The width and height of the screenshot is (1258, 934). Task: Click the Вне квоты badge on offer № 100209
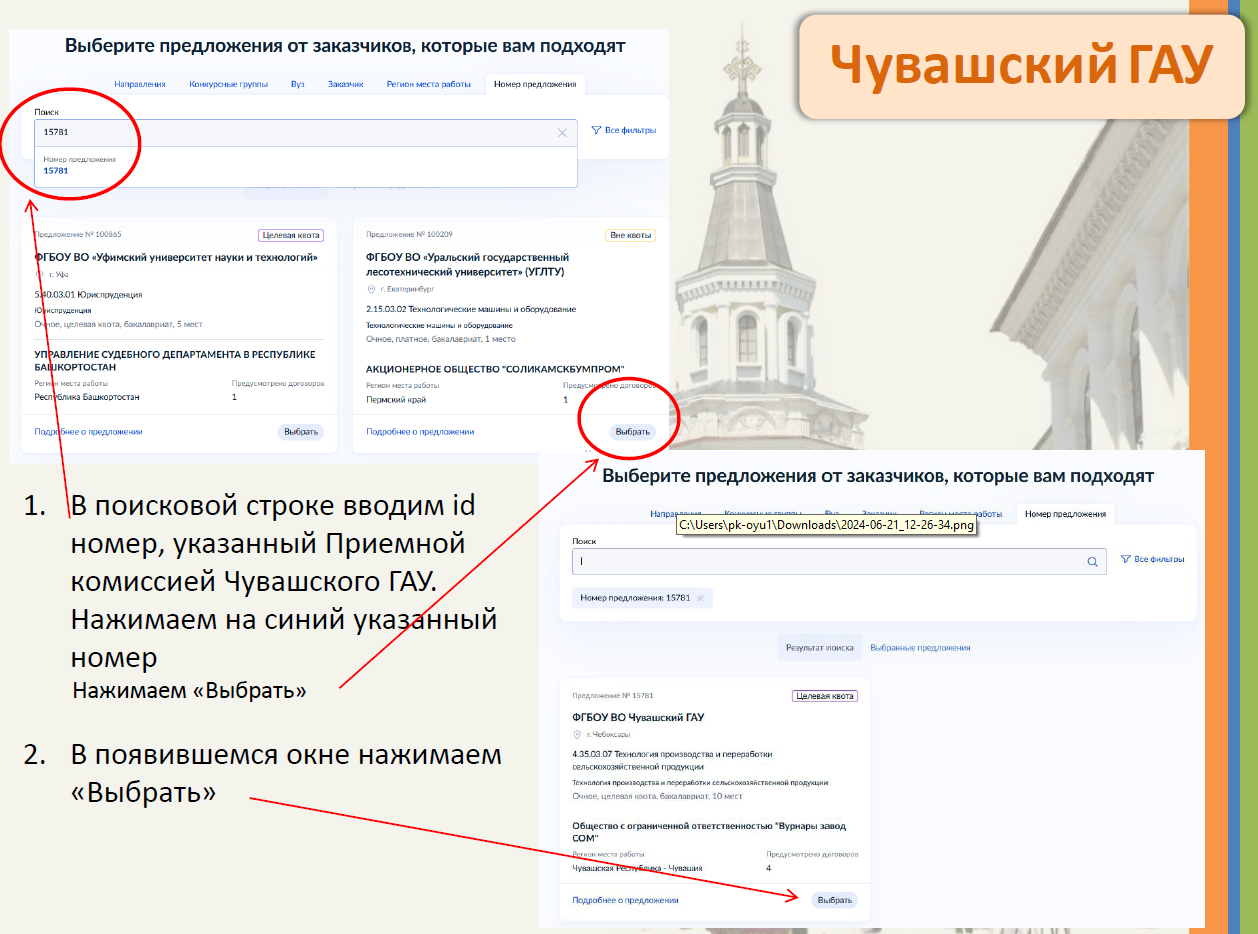(x=630, y=235)
